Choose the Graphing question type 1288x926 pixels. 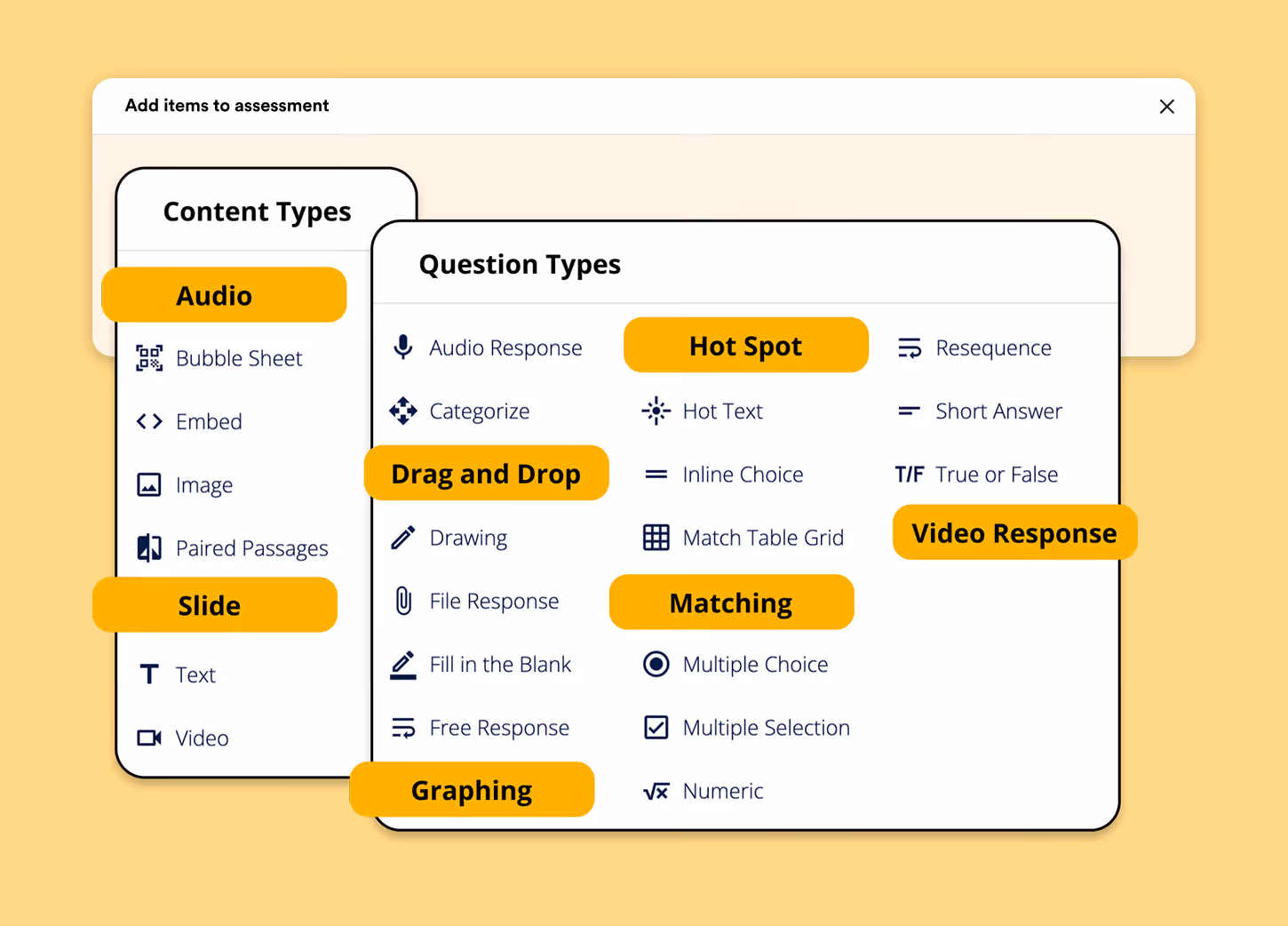click(473, 789)
